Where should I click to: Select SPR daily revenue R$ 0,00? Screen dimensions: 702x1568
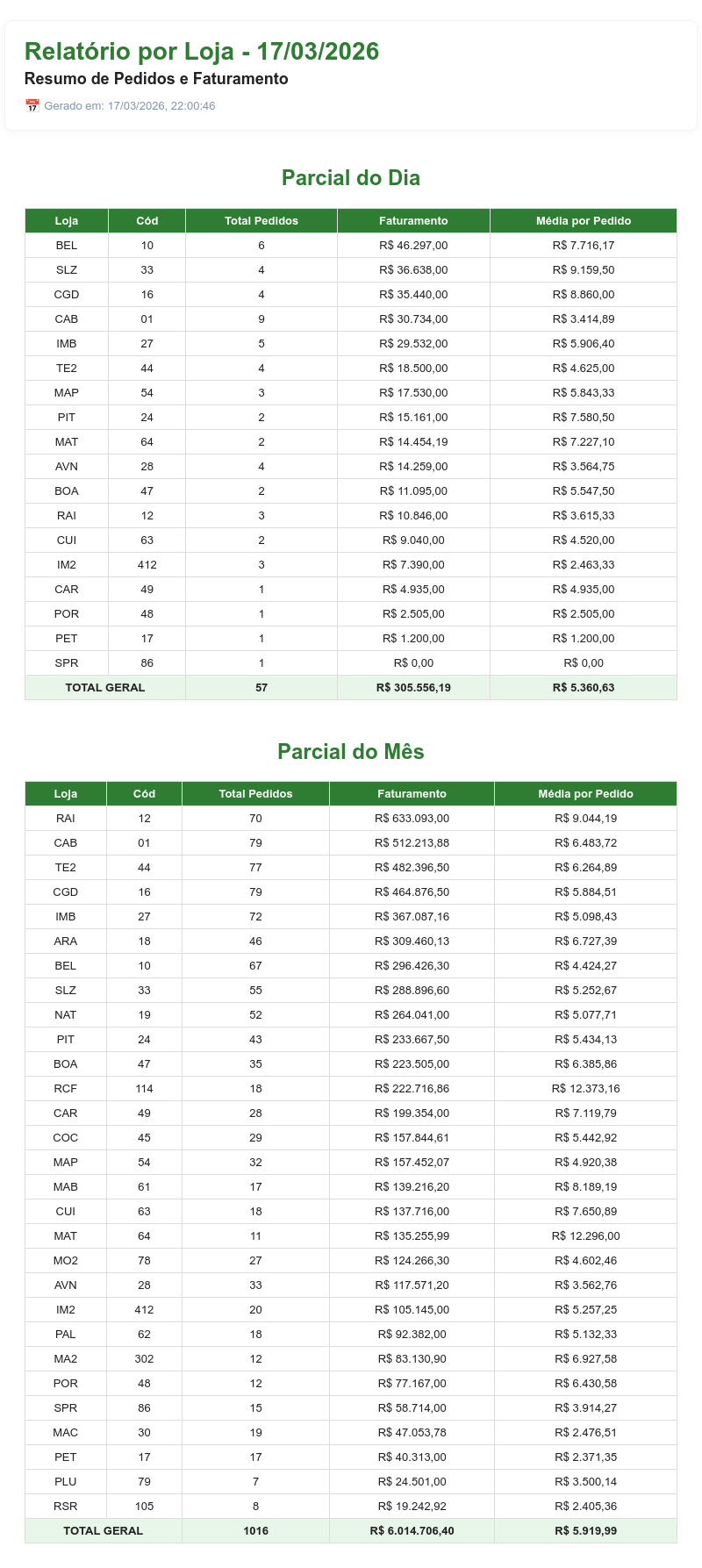pos(413,663)
